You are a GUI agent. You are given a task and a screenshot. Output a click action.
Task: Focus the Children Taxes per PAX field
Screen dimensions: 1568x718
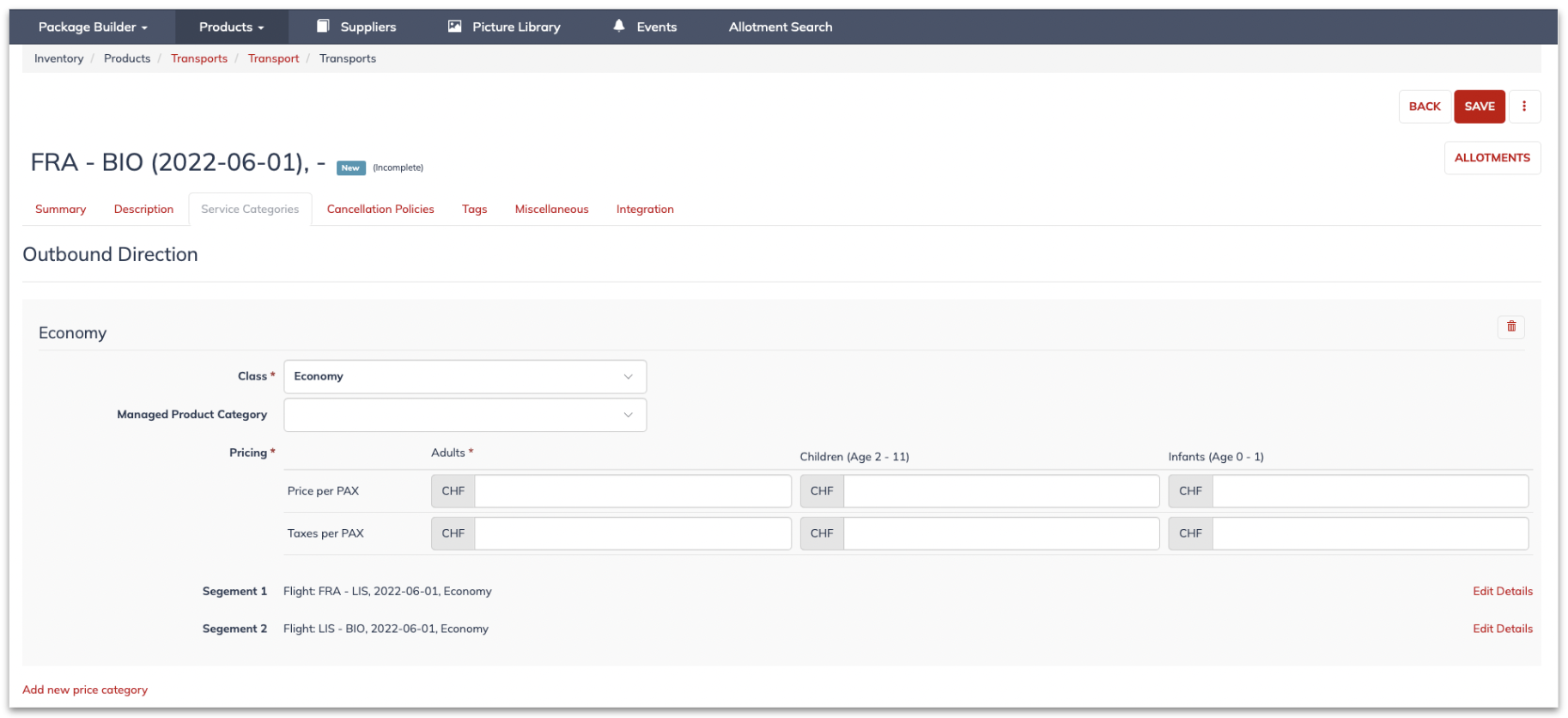pyautogui.click(x=1001, y=533)
